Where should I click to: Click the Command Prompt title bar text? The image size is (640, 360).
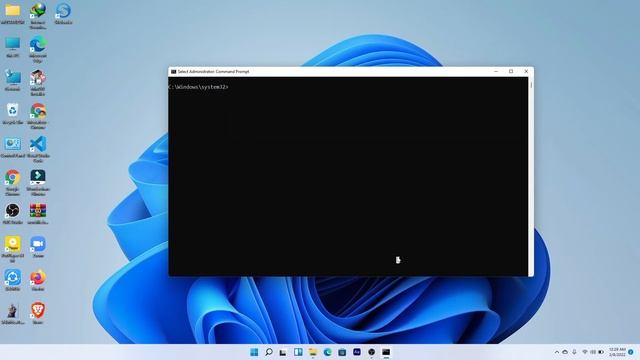point(213,71)
